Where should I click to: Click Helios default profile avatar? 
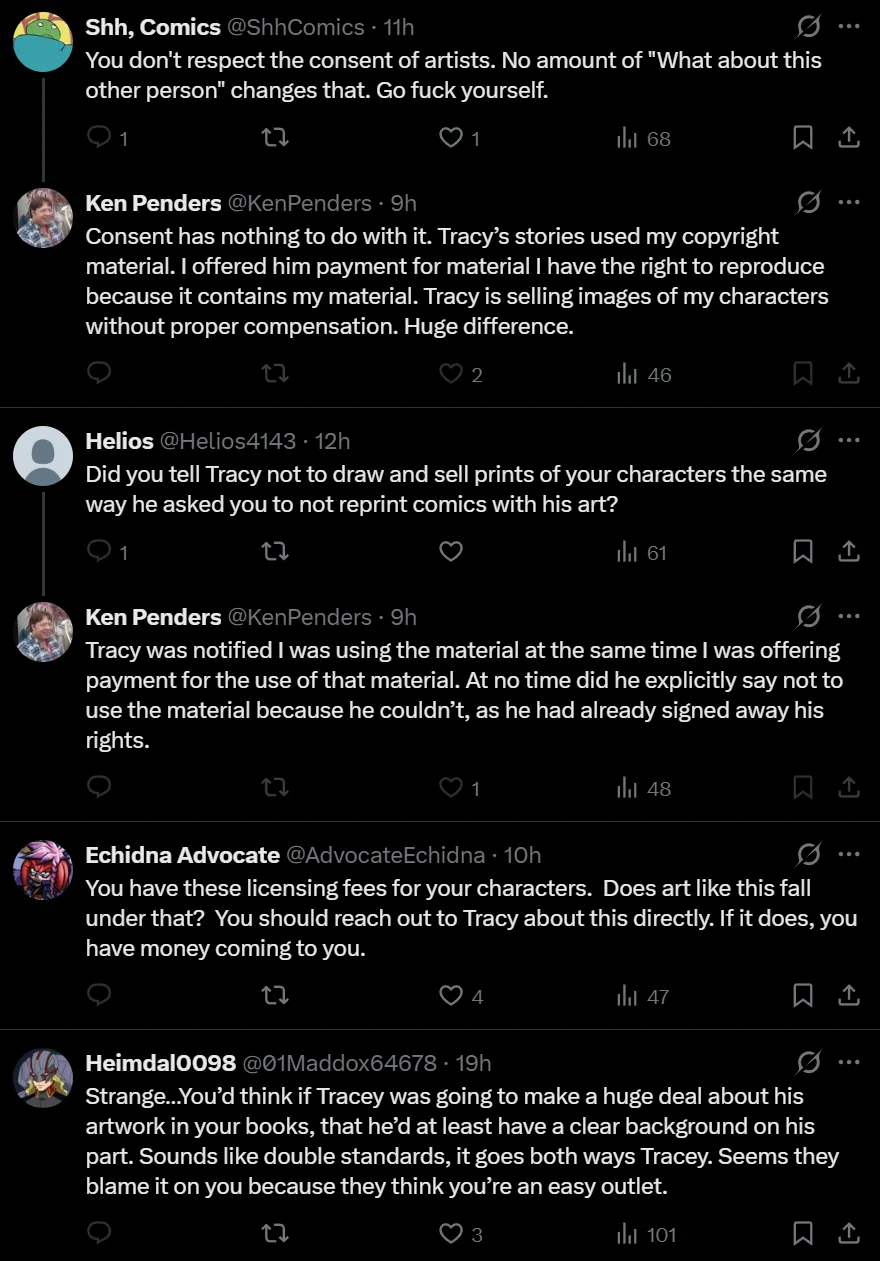[x=43, y=456]
